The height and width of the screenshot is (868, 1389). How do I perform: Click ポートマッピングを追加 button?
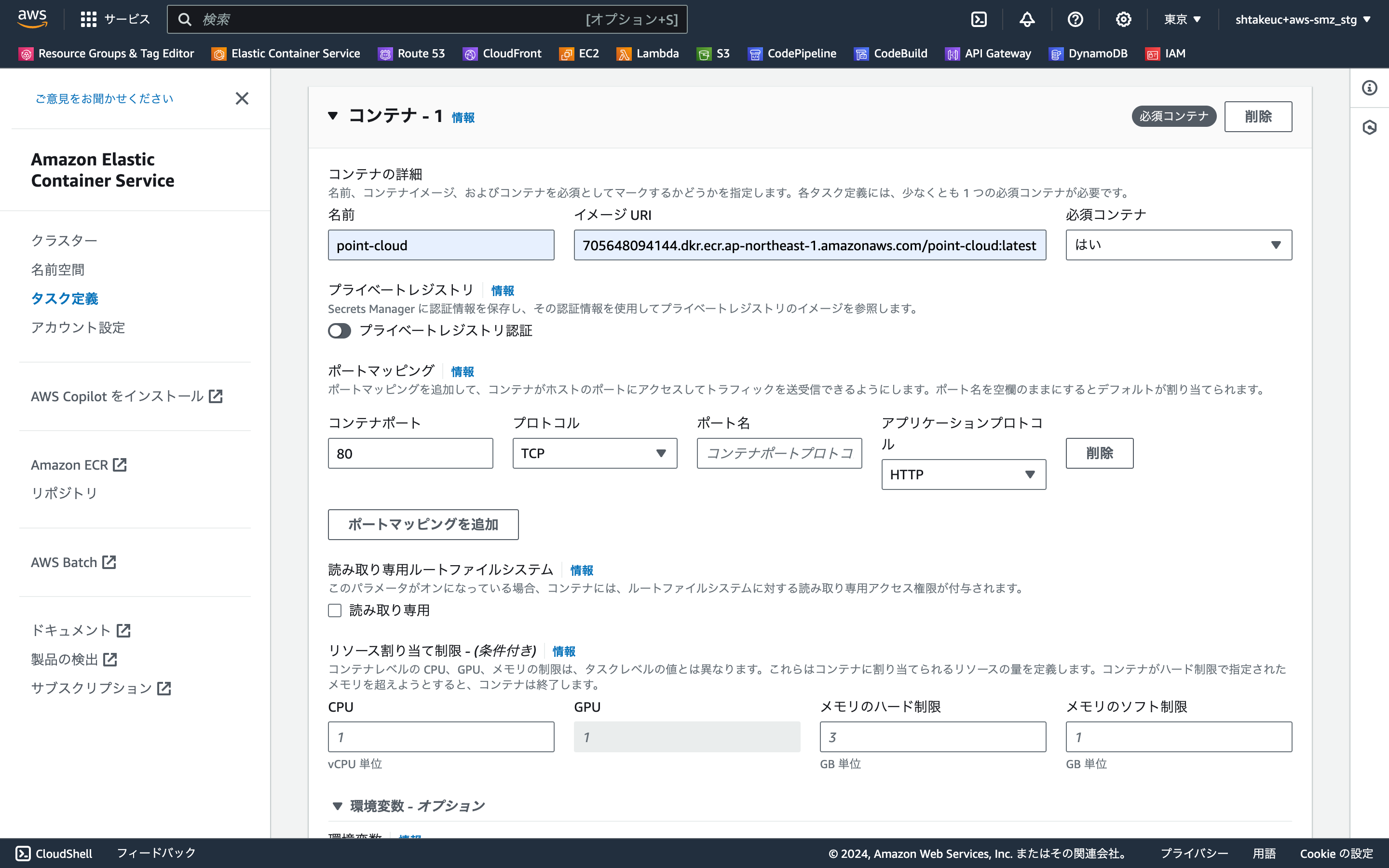coord(423,525)
